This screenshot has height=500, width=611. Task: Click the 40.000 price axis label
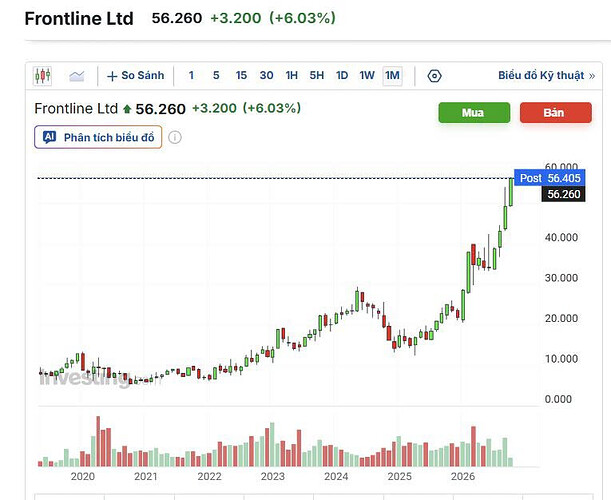coord(561,237)
